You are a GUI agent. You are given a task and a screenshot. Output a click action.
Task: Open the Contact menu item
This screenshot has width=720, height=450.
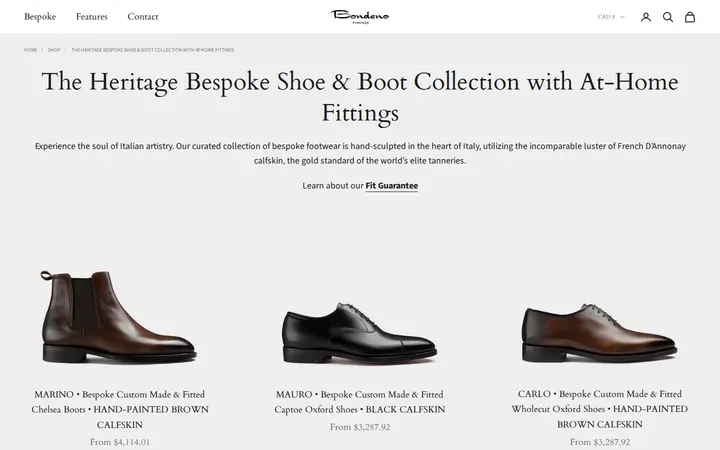143,17
